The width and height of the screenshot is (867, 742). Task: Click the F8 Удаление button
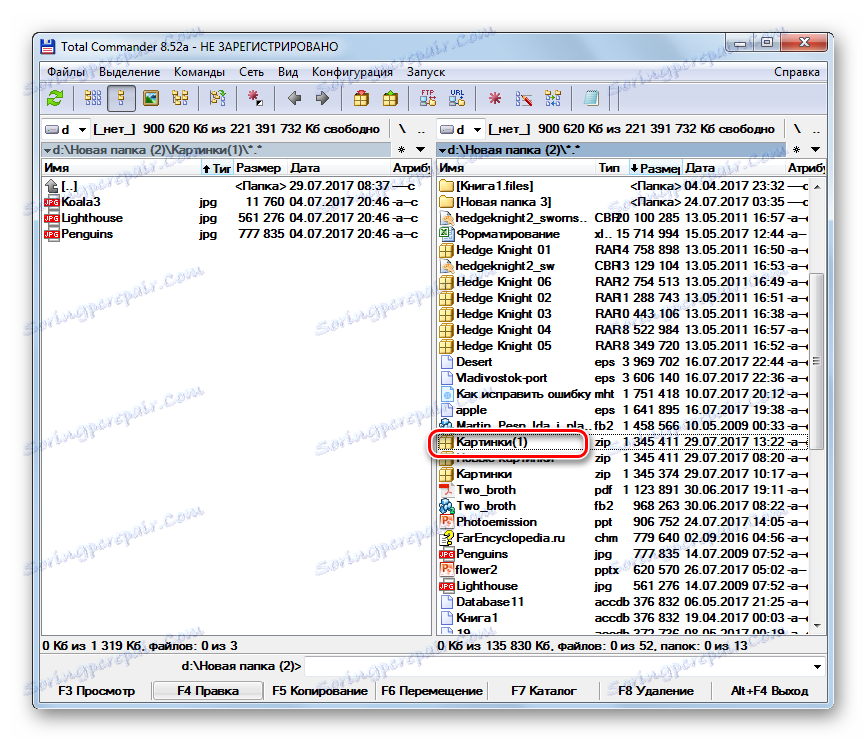656,691
